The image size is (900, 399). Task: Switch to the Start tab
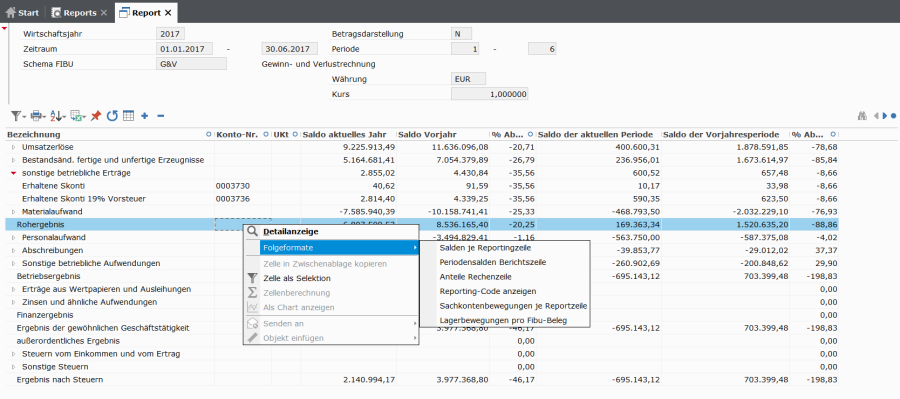(22, 13)
